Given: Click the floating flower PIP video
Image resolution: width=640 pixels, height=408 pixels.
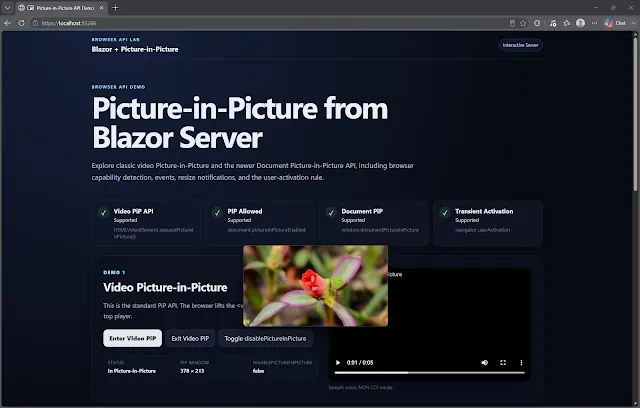Looking at the screenshot, I should [316, 286].
